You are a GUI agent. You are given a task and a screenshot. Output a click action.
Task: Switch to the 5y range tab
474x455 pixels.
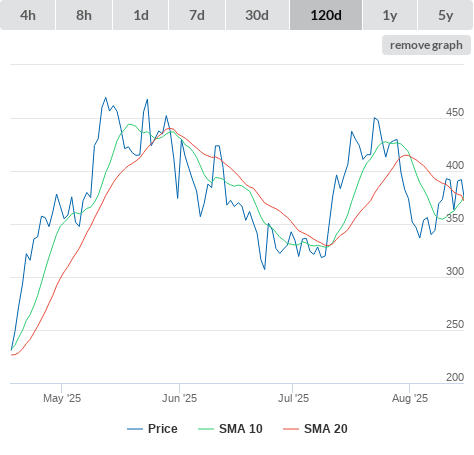click(446, 15)
